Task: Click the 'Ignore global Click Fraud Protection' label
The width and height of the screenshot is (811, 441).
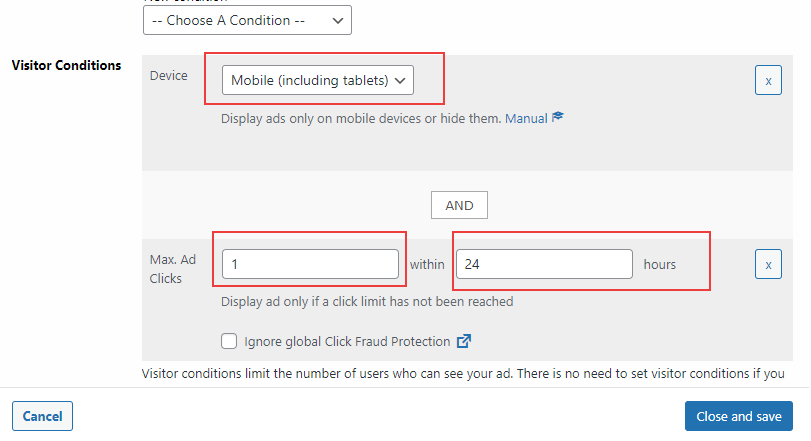Action: pyautogui.click(x=347, y=342)
